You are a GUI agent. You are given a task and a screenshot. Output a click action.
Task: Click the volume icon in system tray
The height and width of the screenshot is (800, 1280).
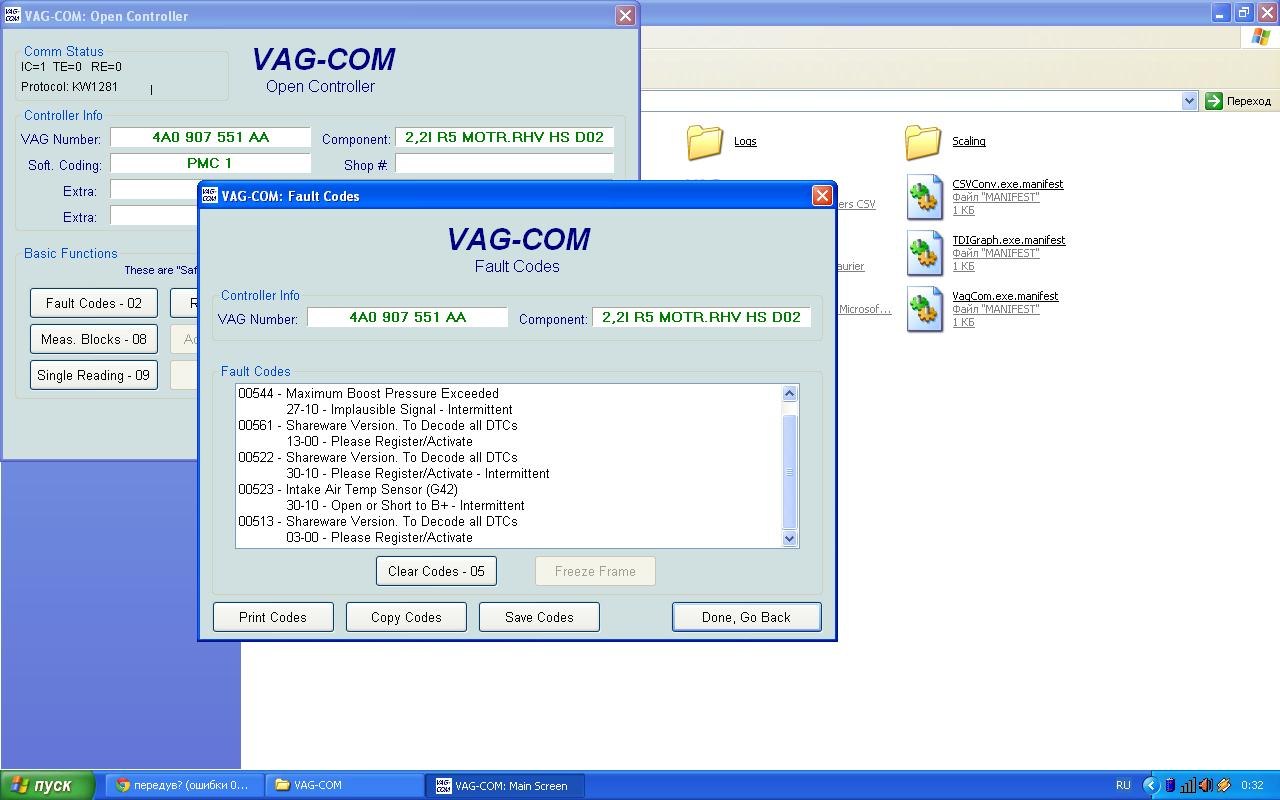[1205, 786]
